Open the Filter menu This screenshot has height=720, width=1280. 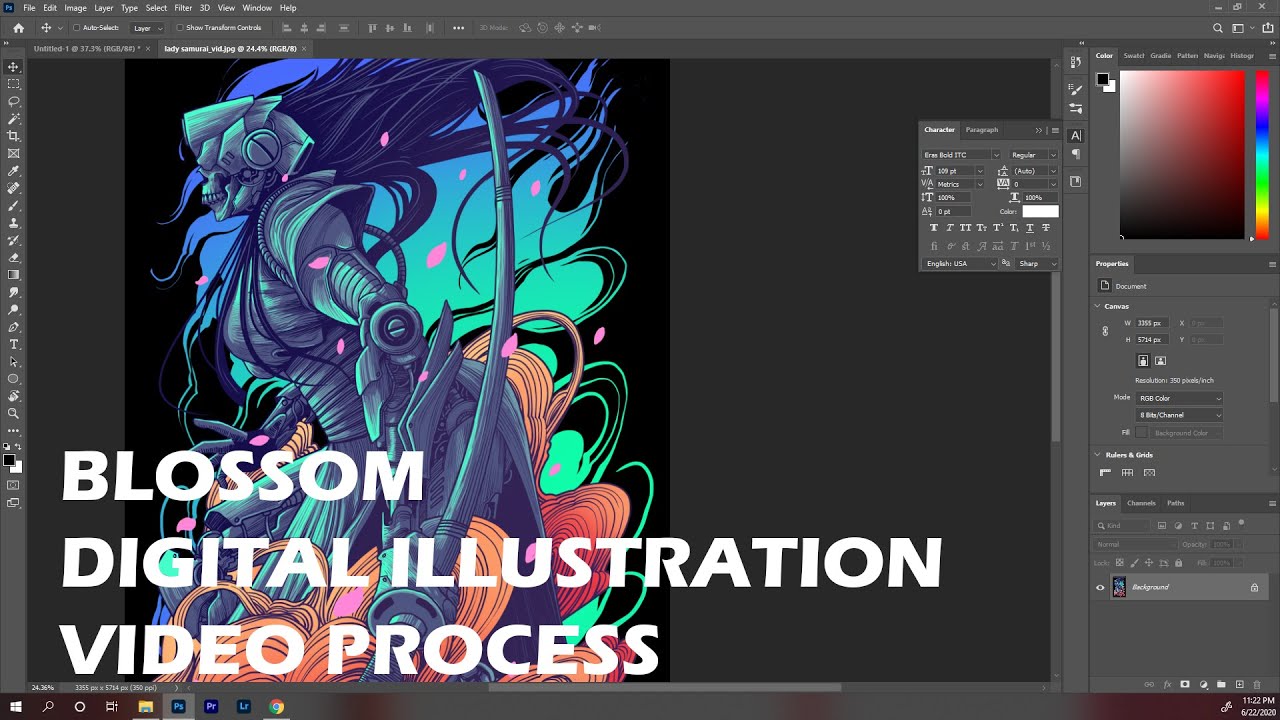pos(183,8)
